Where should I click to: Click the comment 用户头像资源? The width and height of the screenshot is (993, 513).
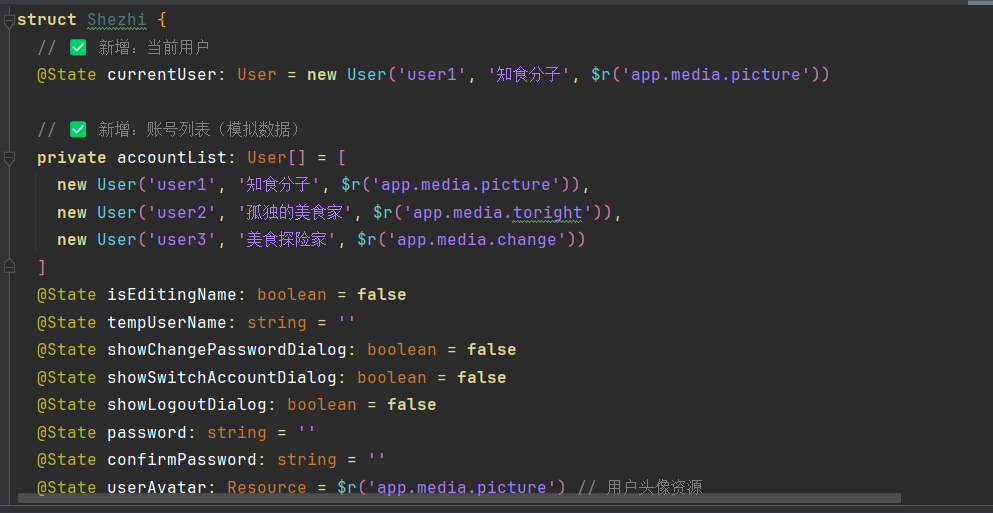click(x=654, y=487)
